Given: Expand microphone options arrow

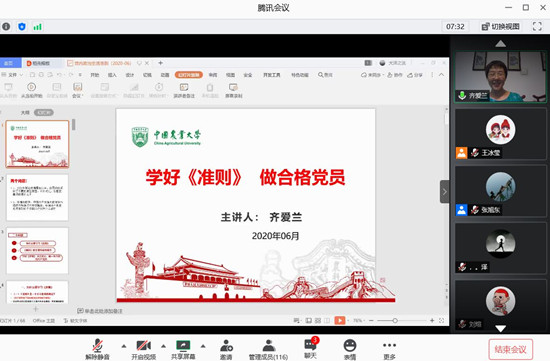Looking at the screenshot, I should [124, 346].
